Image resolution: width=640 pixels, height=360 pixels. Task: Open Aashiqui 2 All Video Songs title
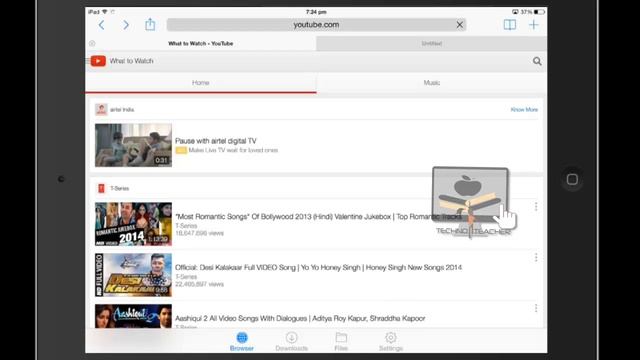(300, 318)
